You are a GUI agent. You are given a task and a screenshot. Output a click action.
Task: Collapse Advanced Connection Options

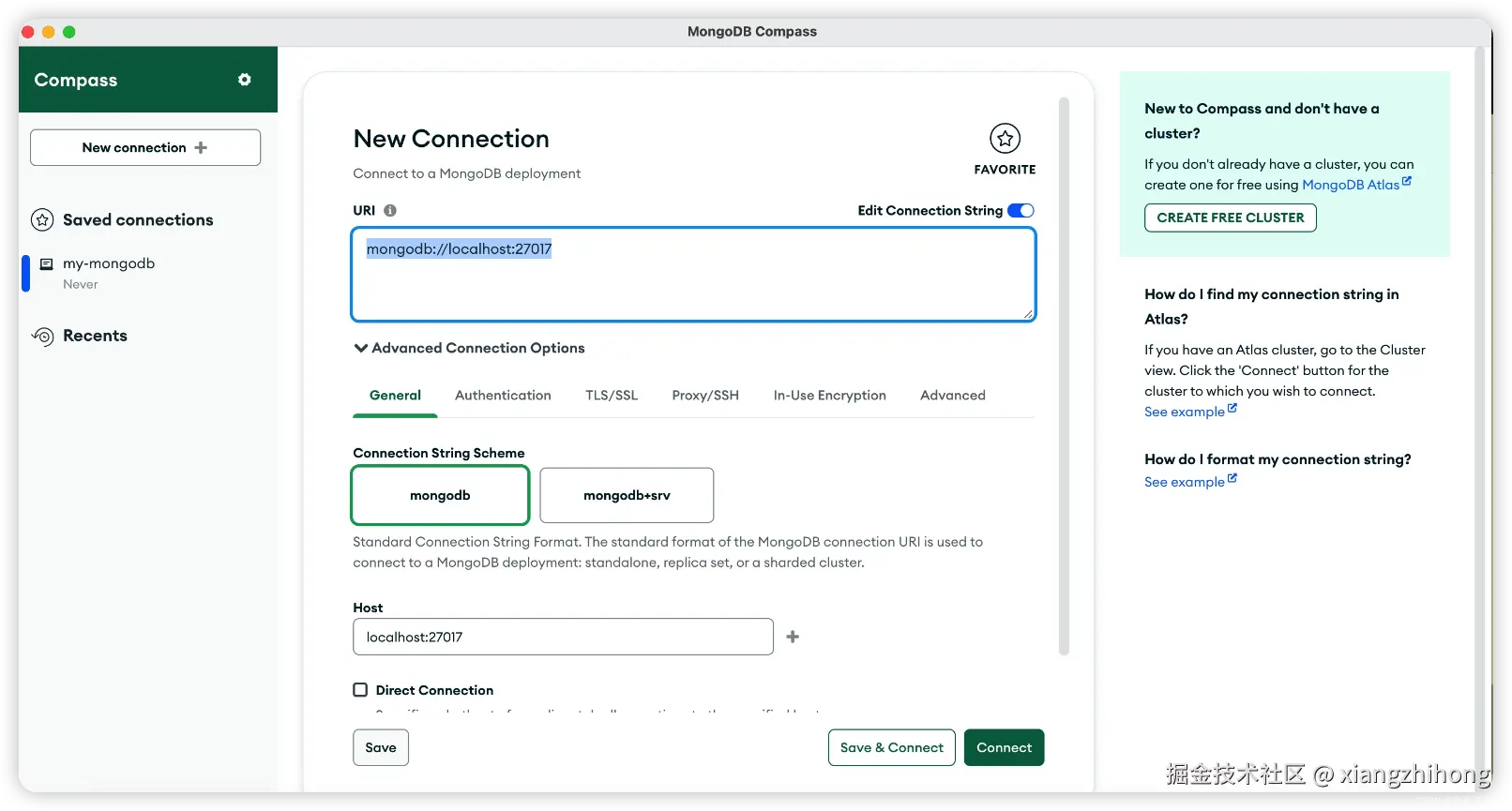[361, 348]
